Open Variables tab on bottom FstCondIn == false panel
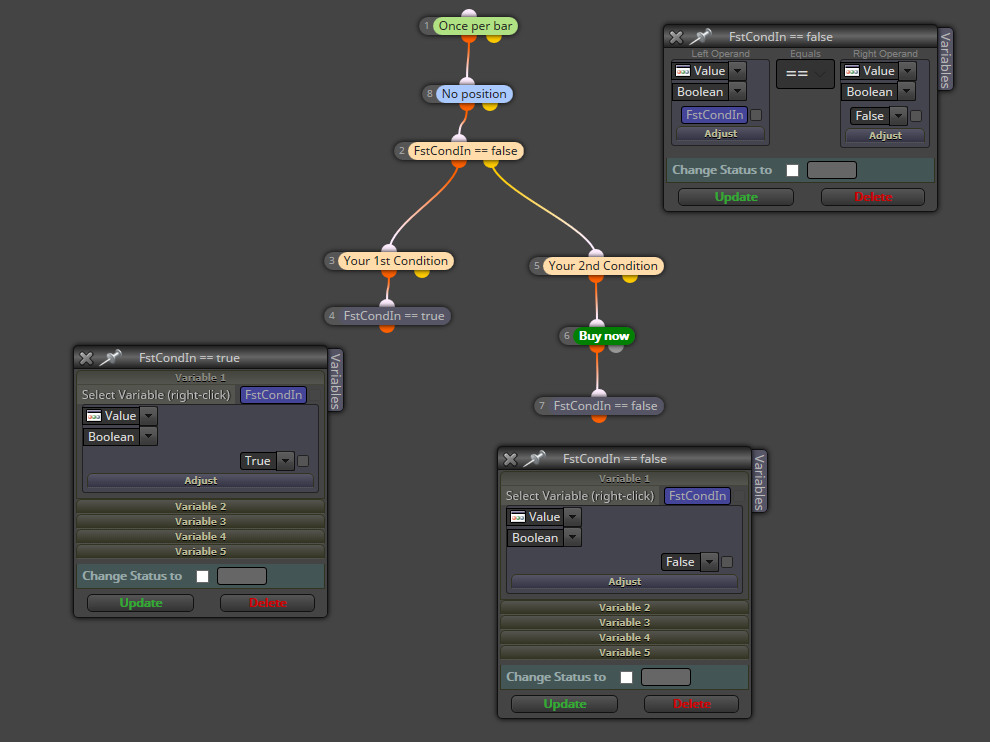This screenshot has height=742, width=990. 760,482
